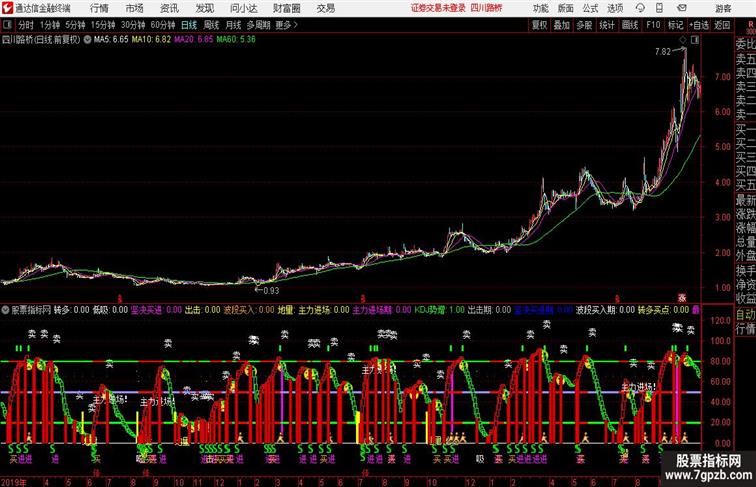Click the diamond icon at the chart's top right
The width and height of the screenshot is (756, 487).
[x=683, y=40]
